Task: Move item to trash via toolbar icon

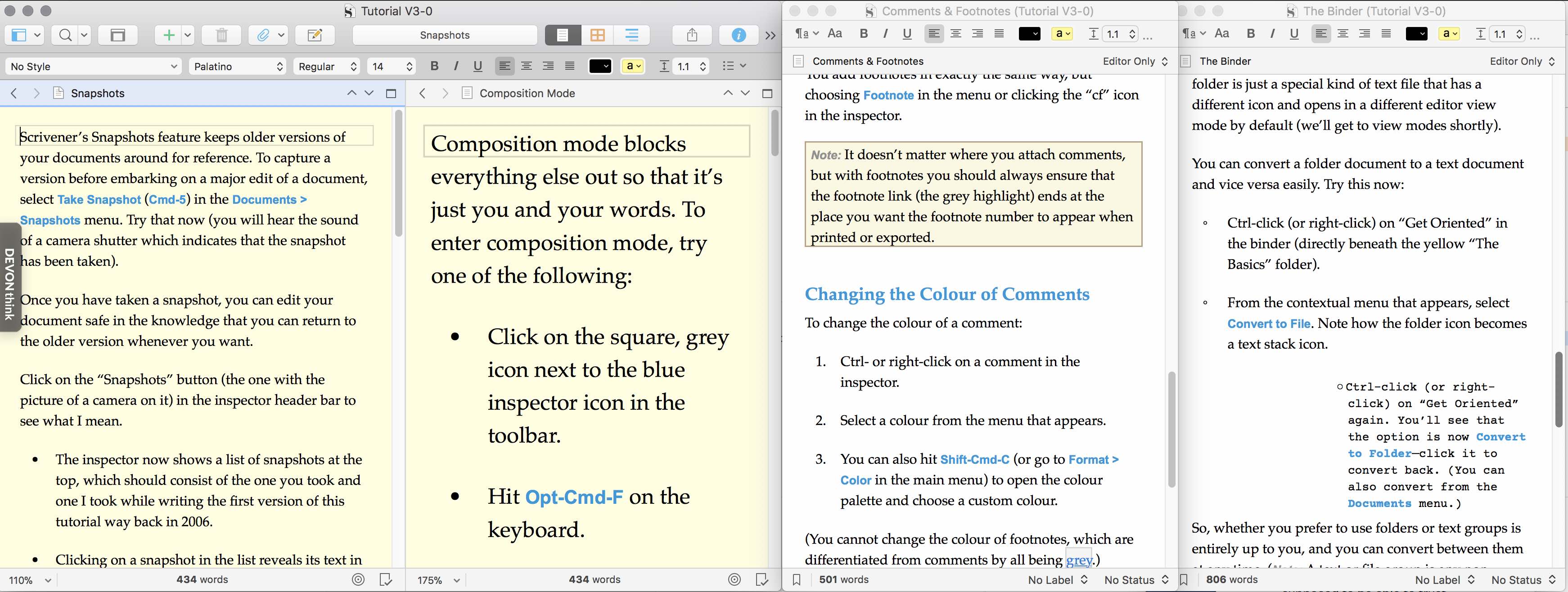Action: (221, 35)
